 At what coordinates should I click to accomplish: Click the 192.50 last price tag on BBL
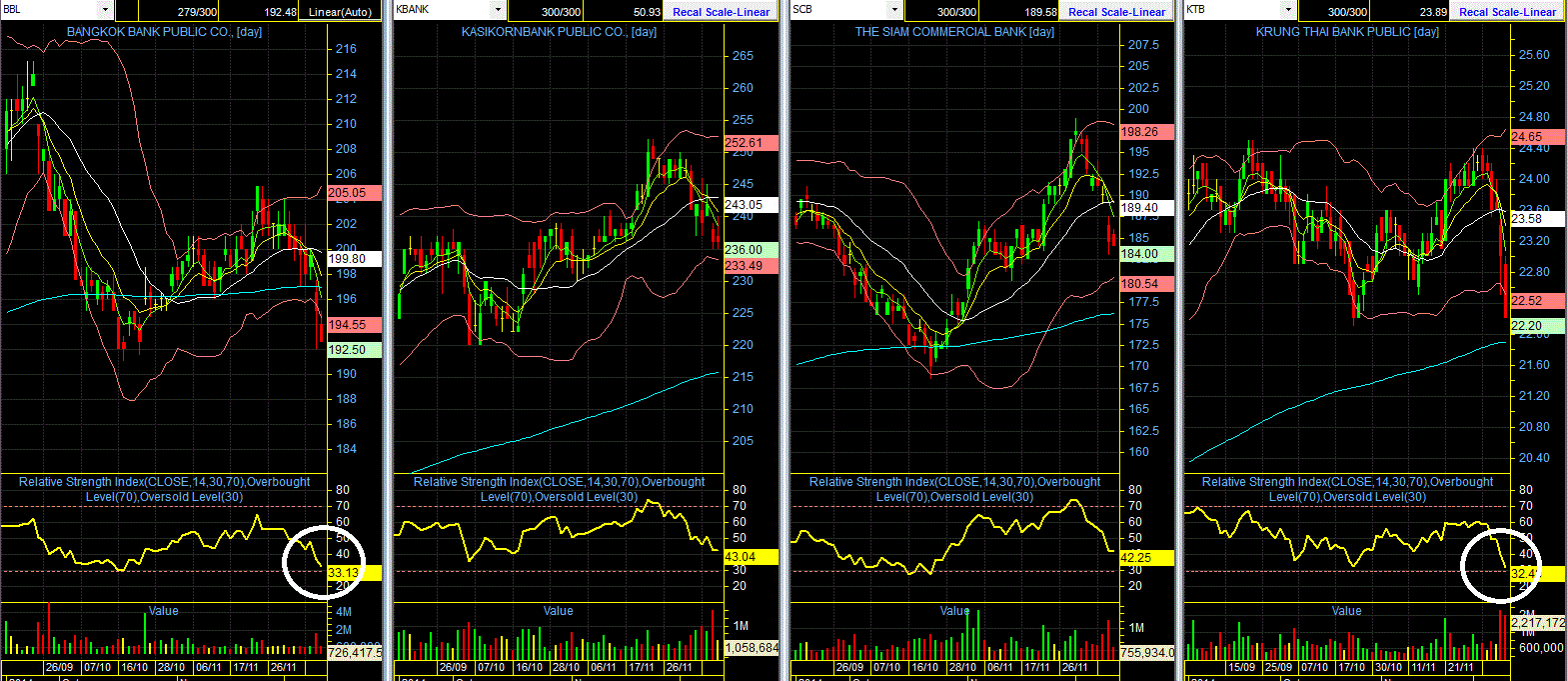(355, 350)
